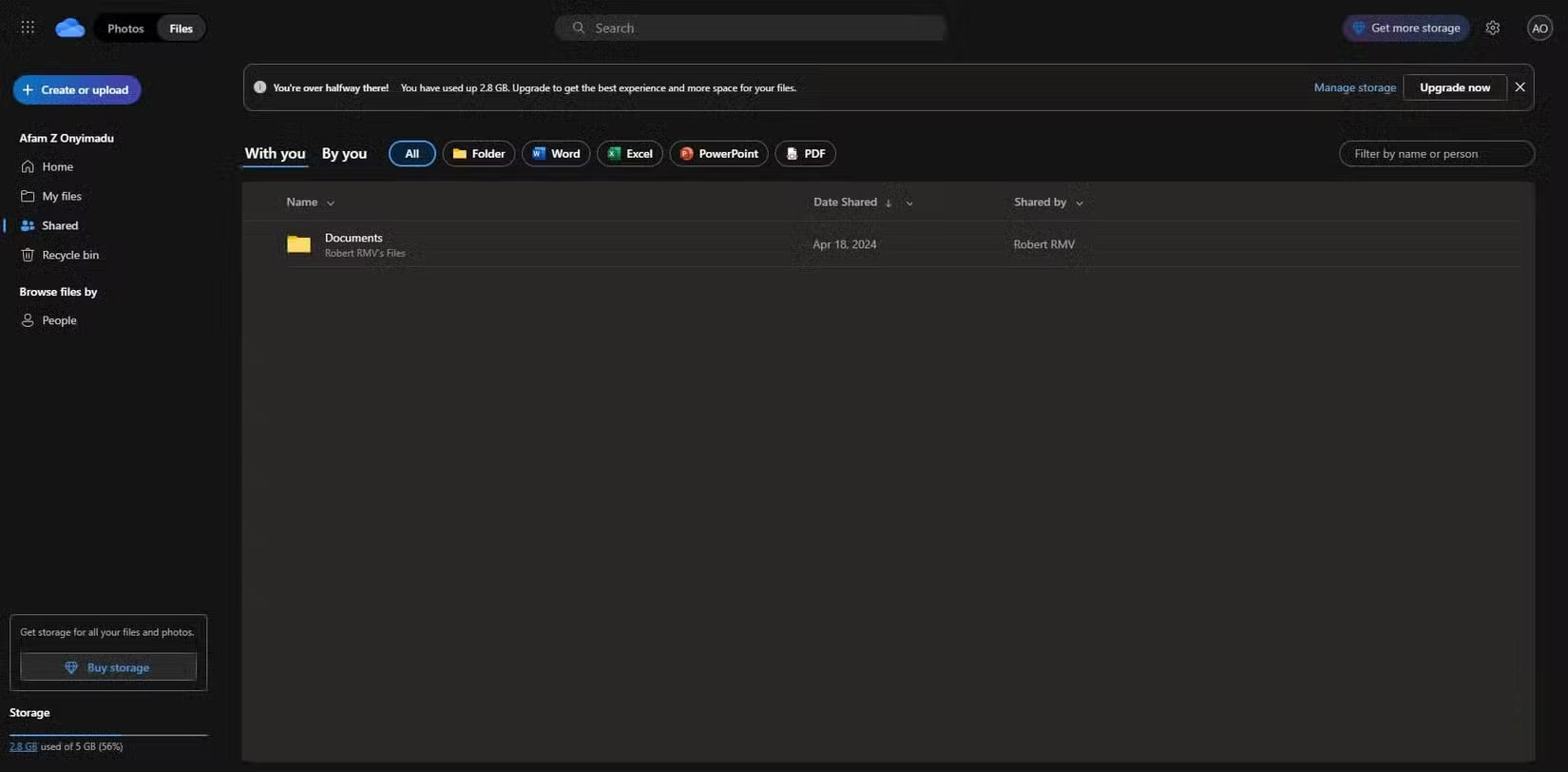The width and height of the screenshot is (1568, 772).
Task: Click the info icon in storage banner
Action: click(259, 87)
